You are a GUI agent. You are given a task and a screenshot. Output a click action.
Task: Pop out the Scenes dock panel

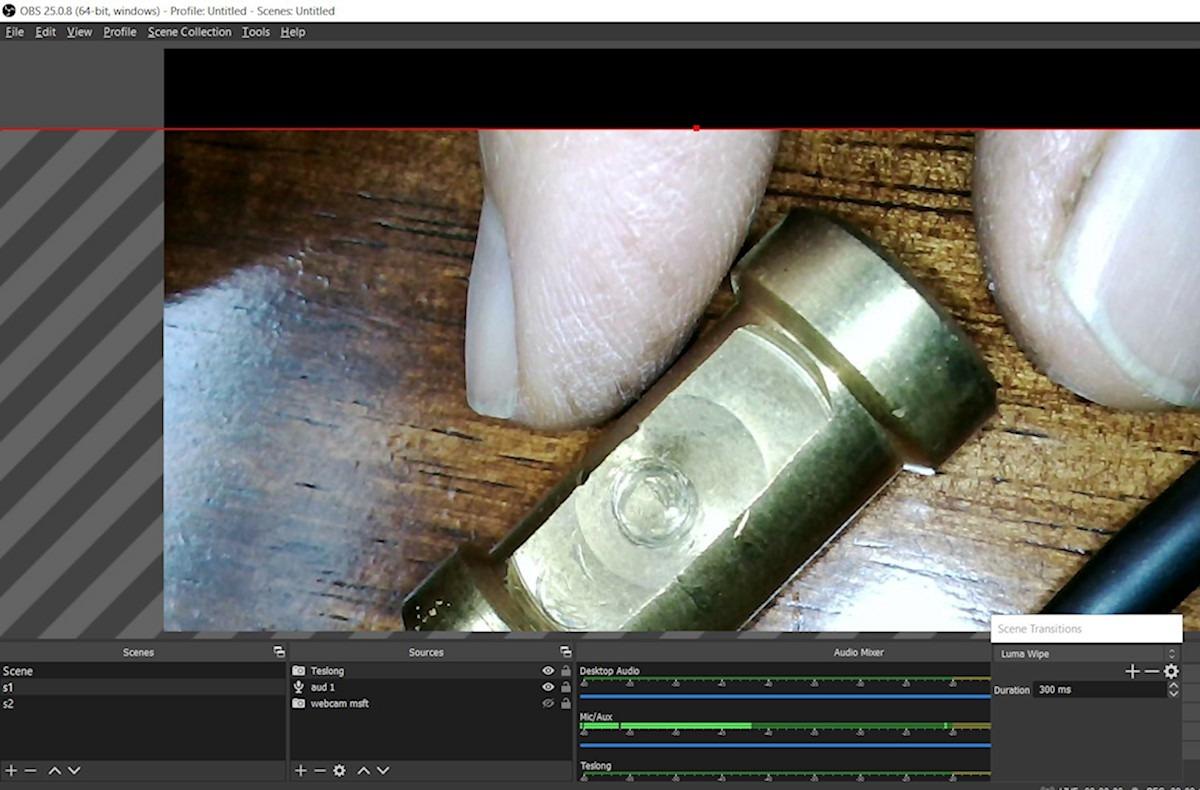279,652
